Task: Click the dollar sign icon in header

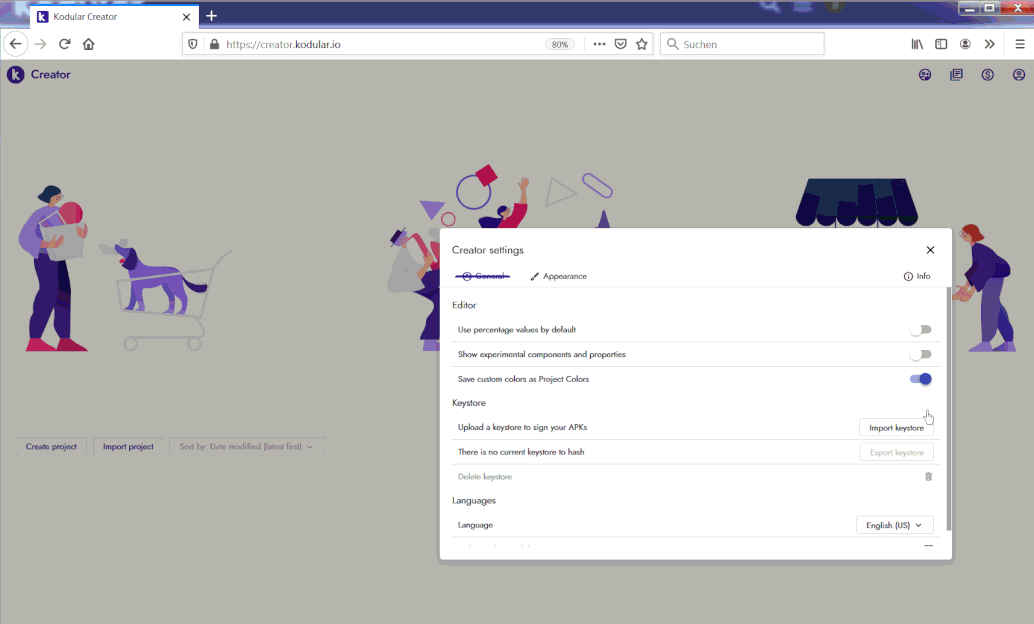Action: click(987, 75)
